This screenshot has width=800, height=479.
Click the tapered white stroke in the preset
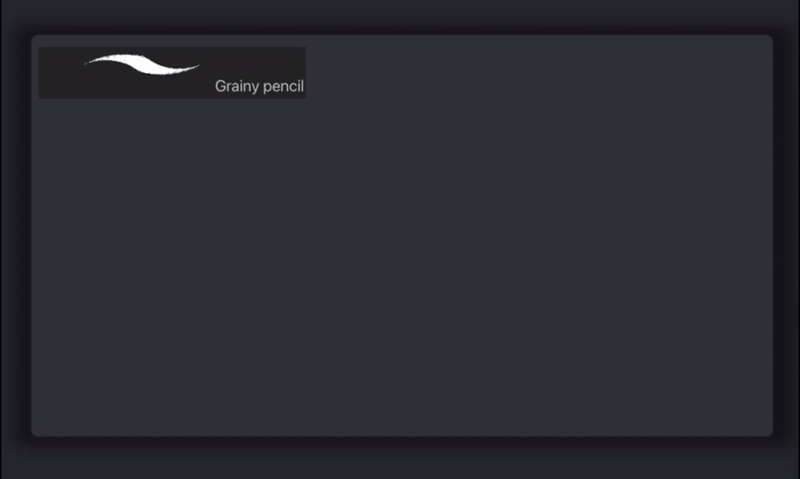pos(142,65)
